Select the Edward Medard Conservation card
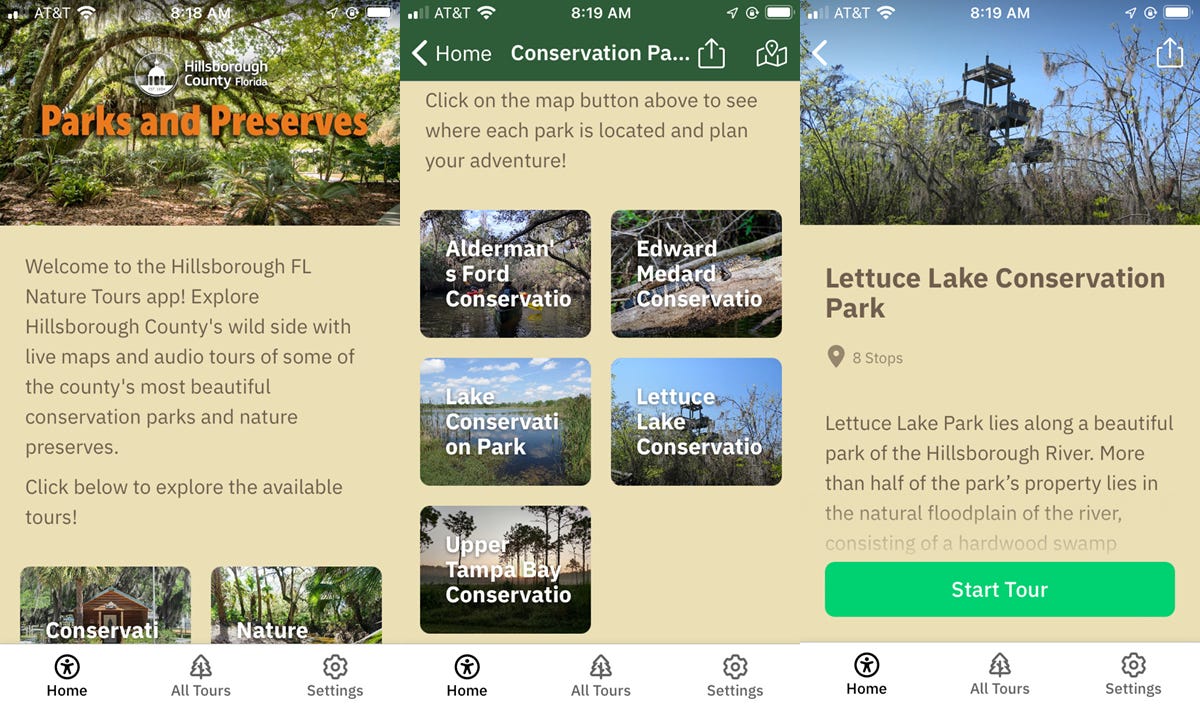 (696, 274)
